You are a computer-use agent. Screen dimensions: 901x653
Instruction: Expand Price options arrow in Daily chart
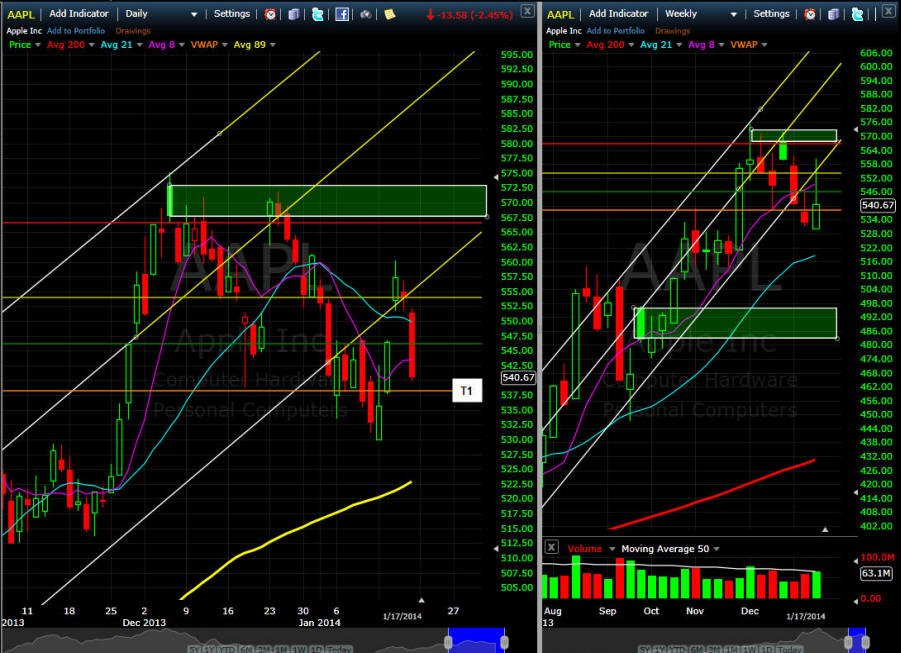(x=38, y=45)
